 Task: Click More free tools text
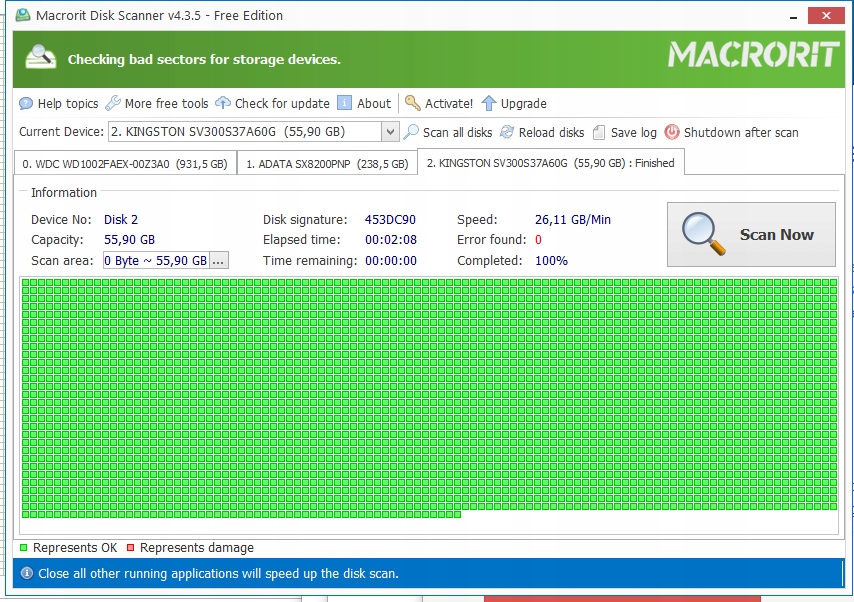pos(167,104)
